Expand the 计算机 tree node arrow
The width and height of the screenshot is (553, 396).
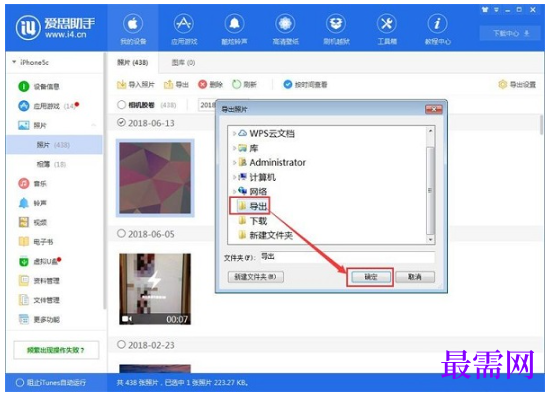pyautogui.click(x=234, y=177)
